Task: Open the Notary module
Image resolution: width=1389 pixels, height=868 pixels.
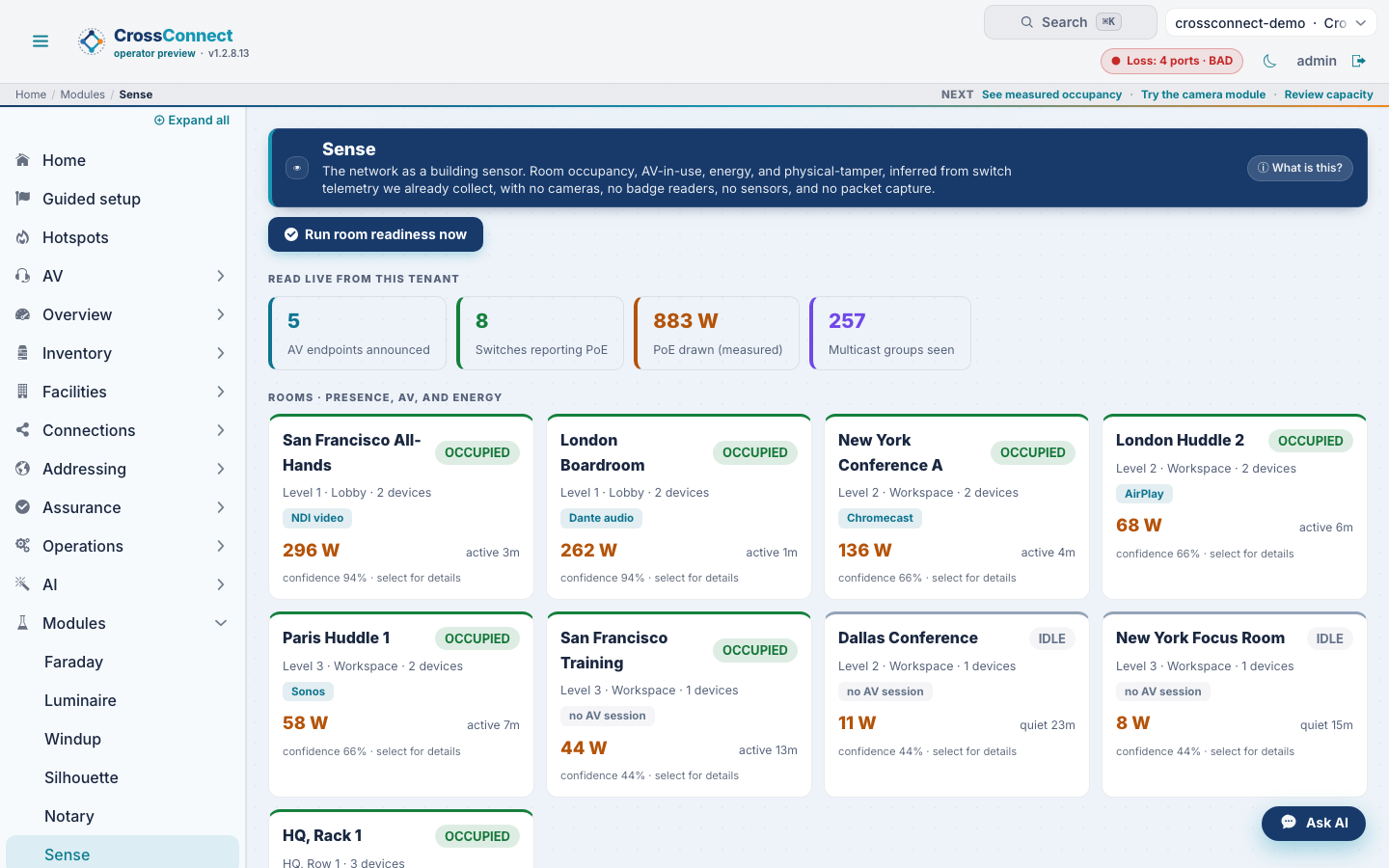Action: pyautogui.click(x=123, y=816)
